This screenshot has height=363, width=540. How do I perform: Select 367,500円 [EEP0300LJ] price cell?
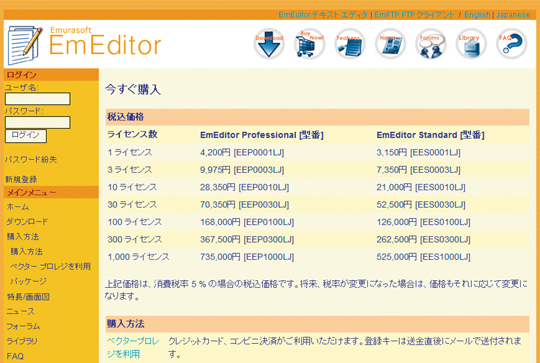tap(247, 239)
